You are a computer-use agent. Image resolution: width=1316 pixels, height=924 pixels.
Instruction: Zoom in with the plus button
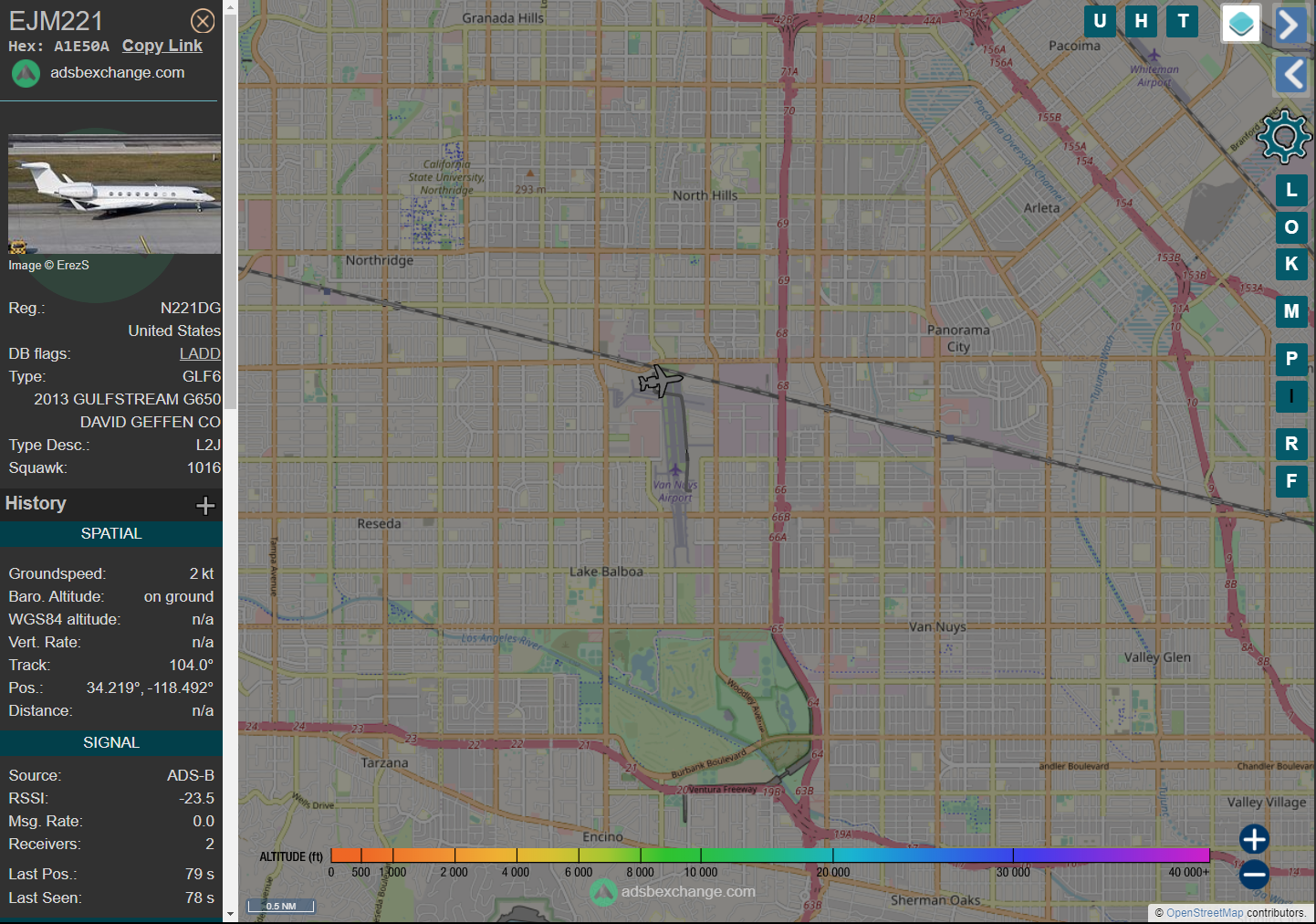[1254, 839]
